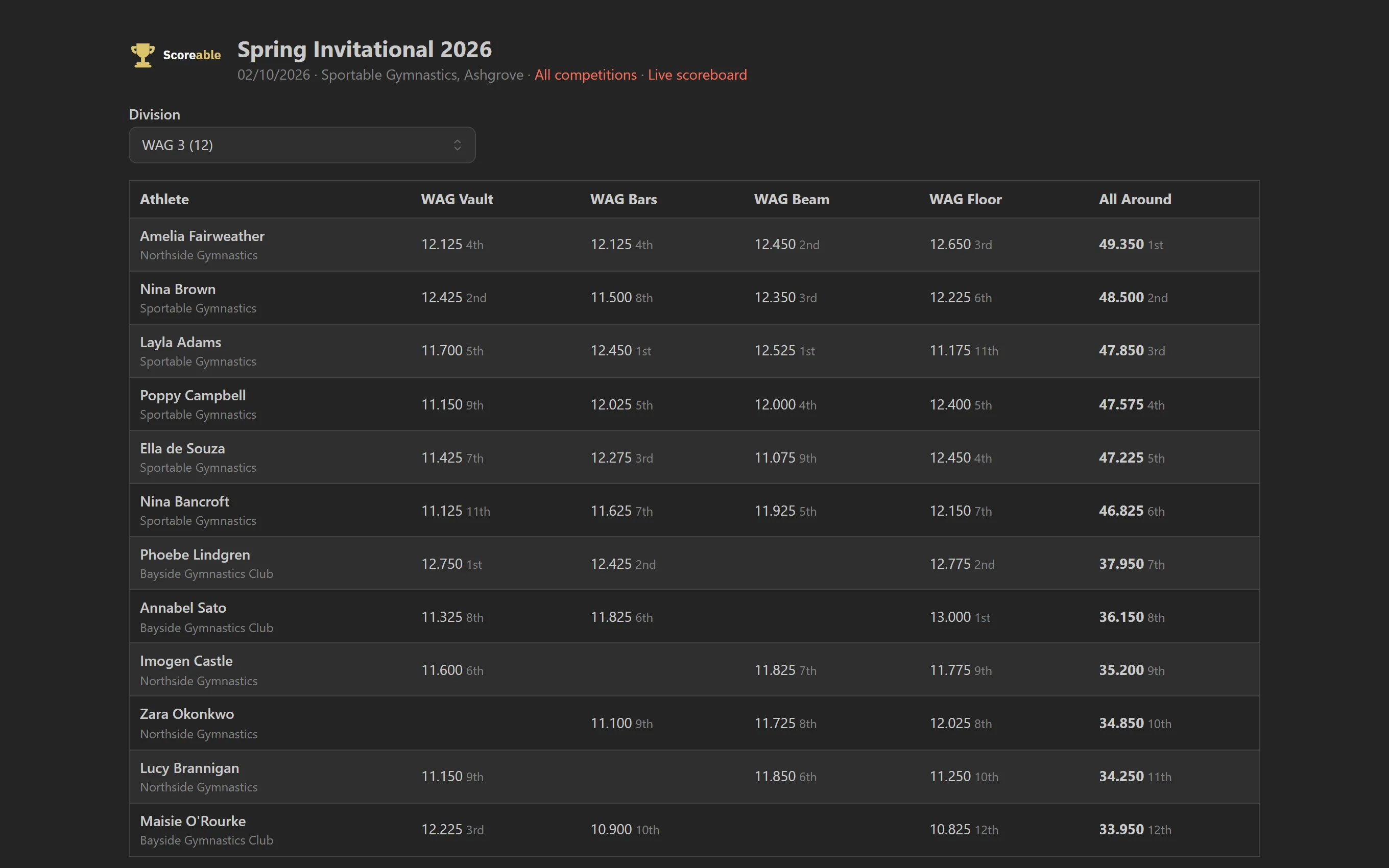Select athlete Zara Okonkwo
The height and width of the screenshot is (868, 1389).
(x=187, y=714)
